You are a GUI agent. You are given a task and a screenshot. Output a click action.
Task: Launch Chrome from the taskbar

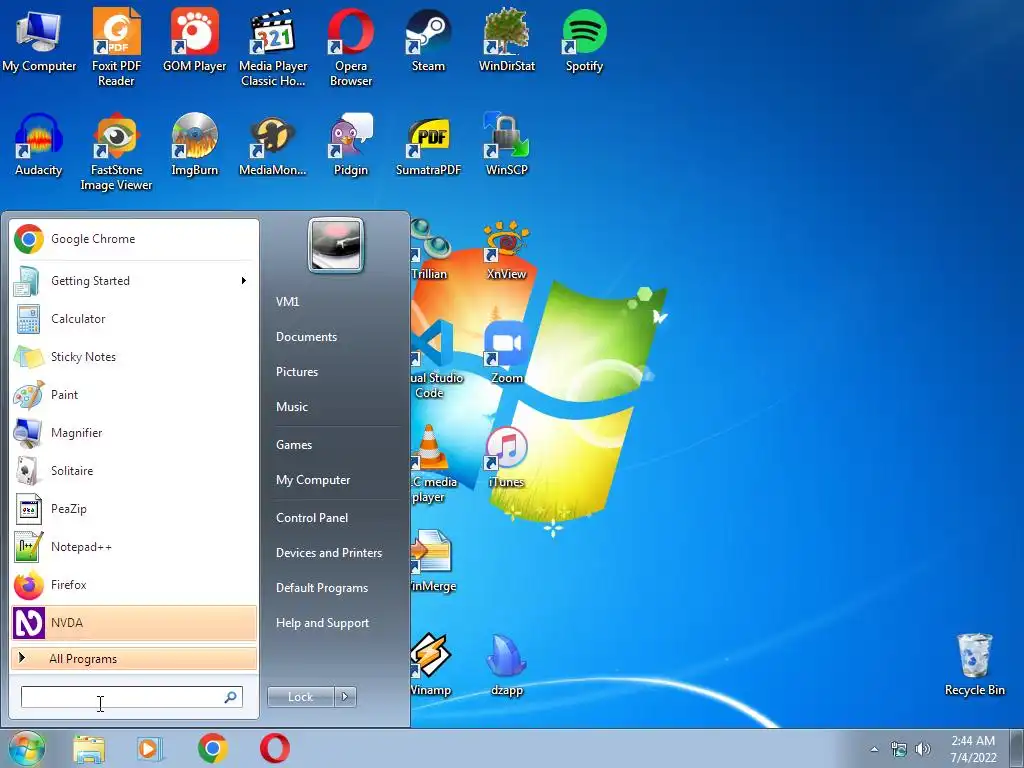point(212,748)
